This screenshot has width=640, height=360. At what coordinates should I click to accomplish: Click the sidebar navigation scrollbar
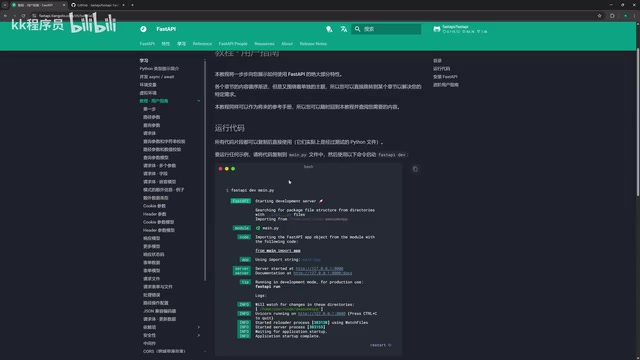[x=205, y=171]
